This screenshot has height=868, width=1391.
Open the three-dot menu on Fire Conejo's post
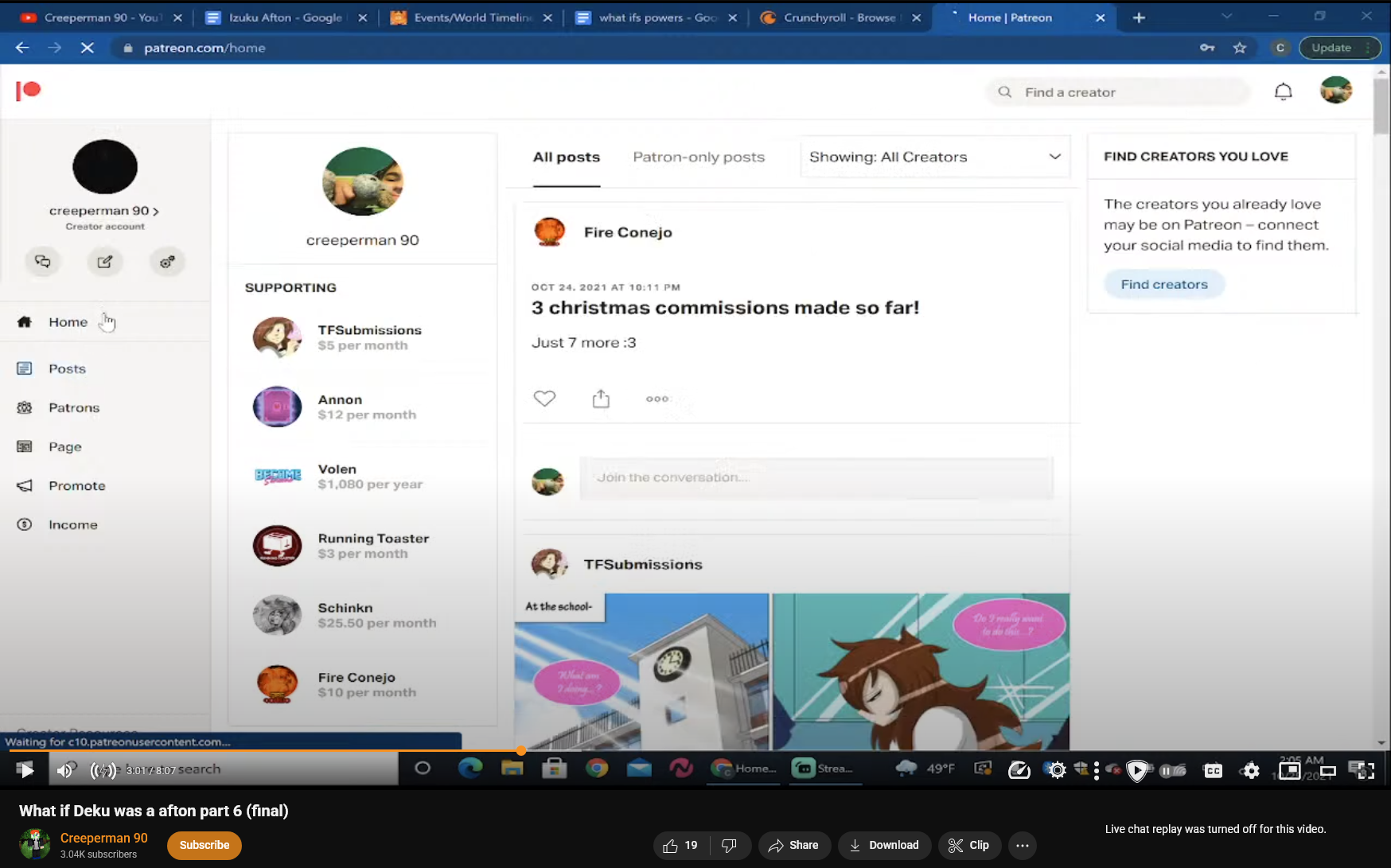coord(657,399)
